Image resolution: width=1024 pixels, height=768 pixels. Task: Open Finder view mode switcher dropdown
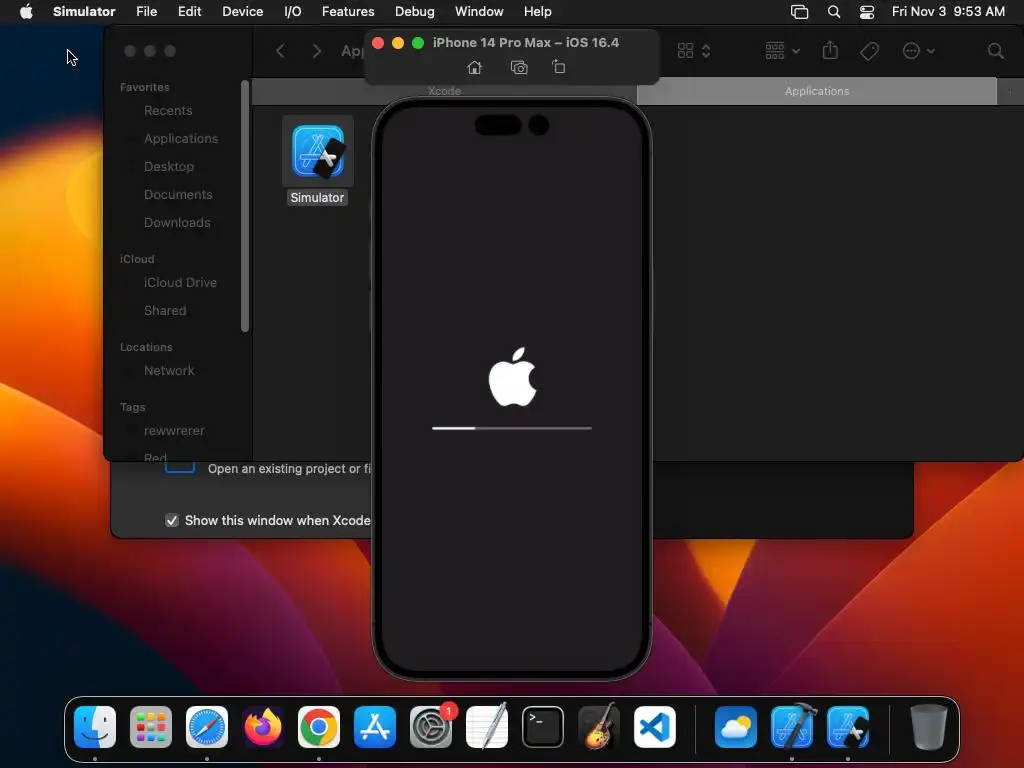[x=694, y=51]
